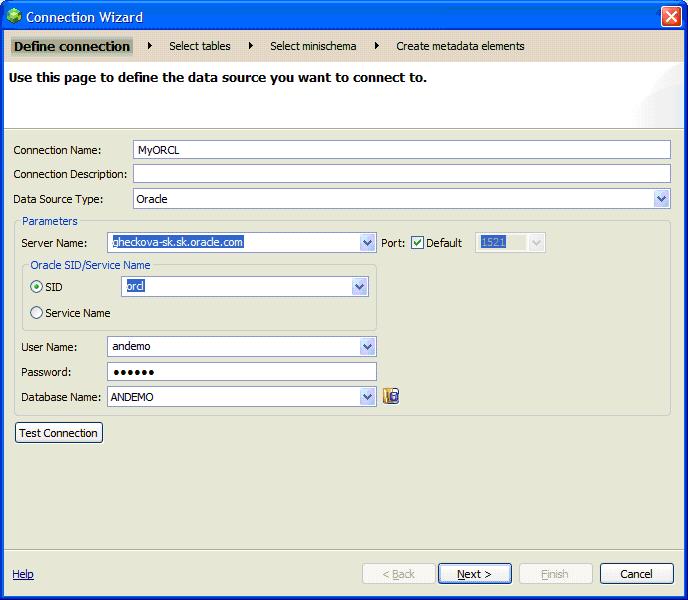
Task: Click the Test Connection button
Action: [59, 433]
